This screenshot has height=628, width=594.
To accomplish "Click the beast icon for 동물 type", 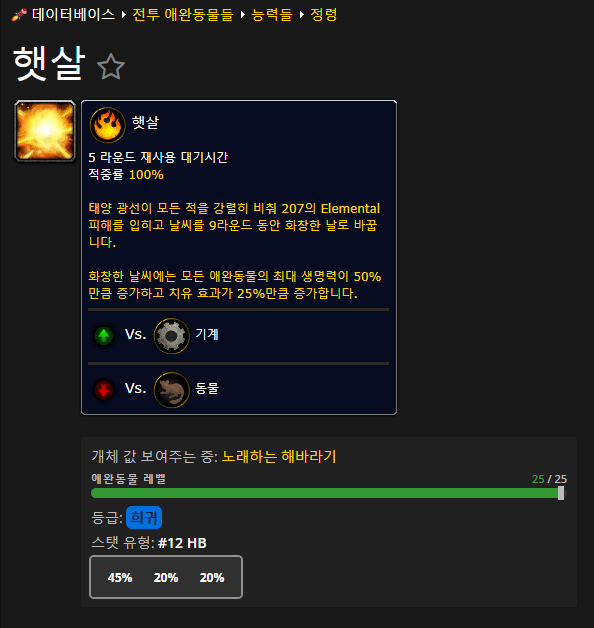I will pos(172,390).
